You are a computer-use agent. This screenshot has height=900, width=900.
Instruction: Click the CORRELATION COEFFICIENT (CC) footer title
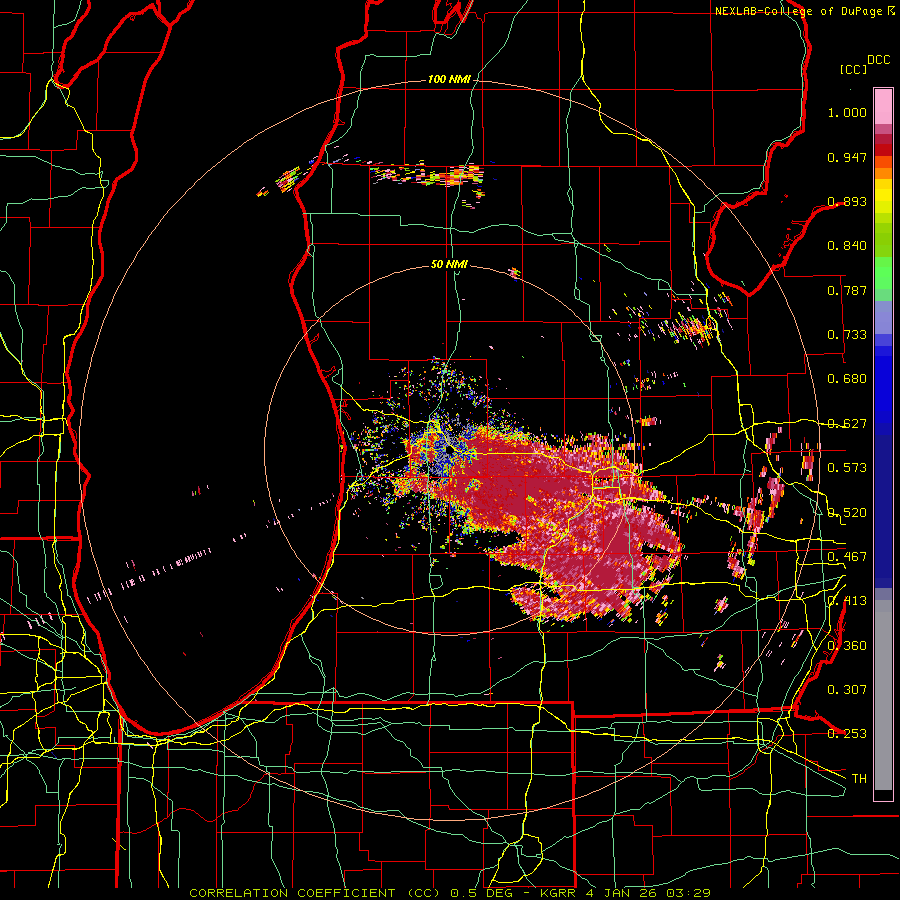point(315,893)
